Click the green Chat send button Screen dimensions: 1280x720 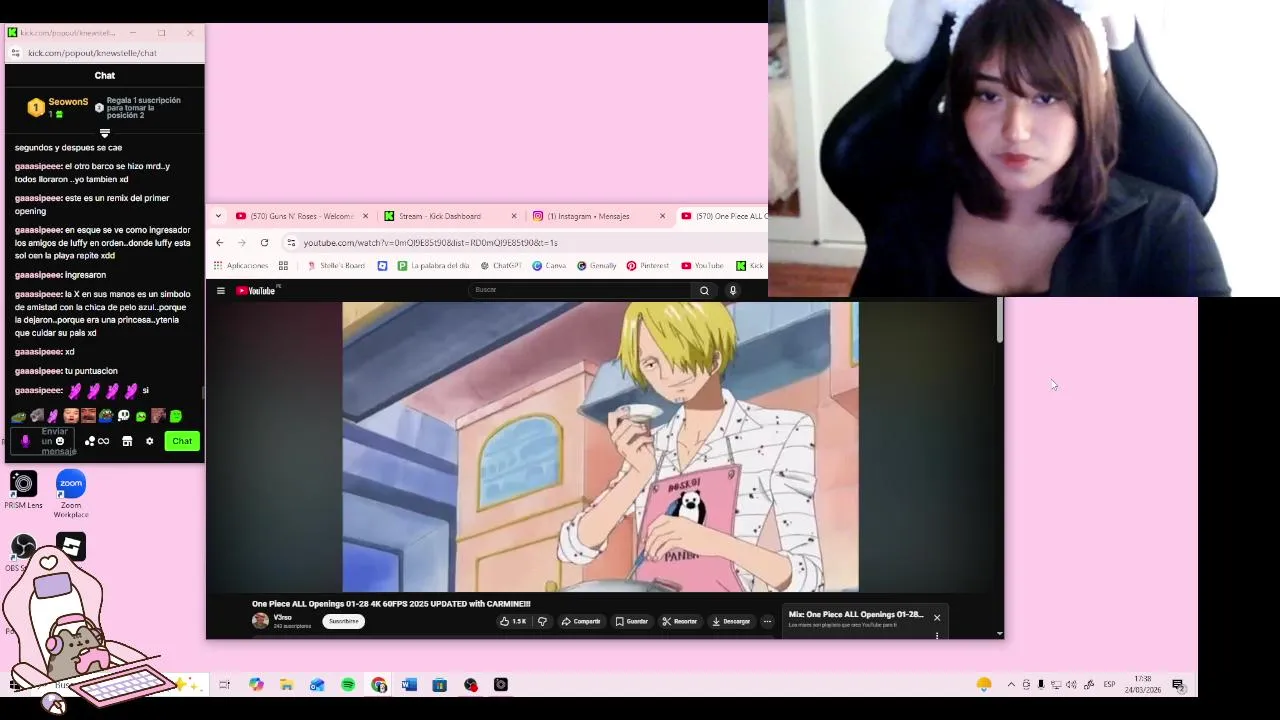pyautogui.click(x=182, y=441)
